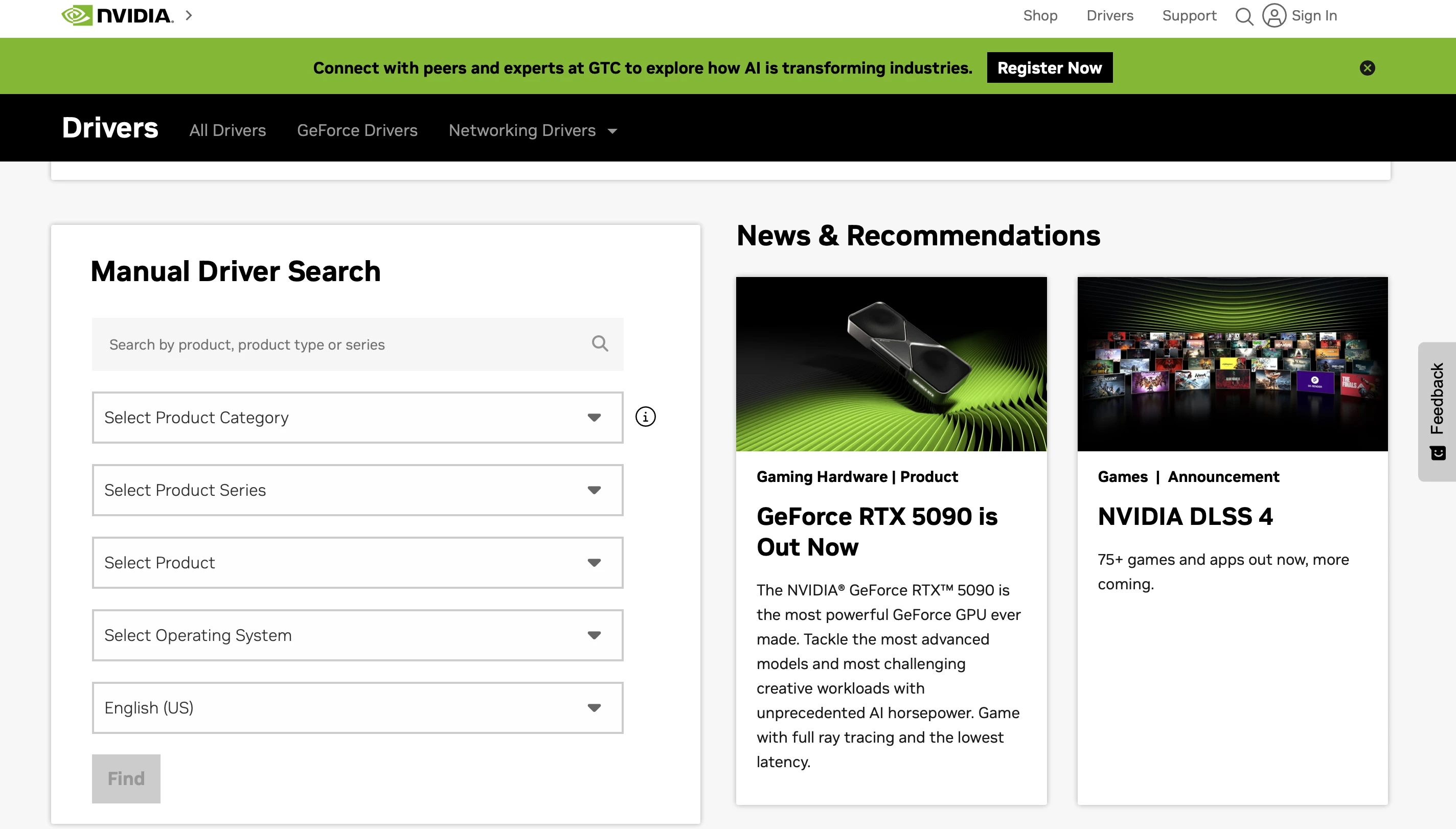
Task: Click the info icon beside Product Category
Action: (645, 417)
